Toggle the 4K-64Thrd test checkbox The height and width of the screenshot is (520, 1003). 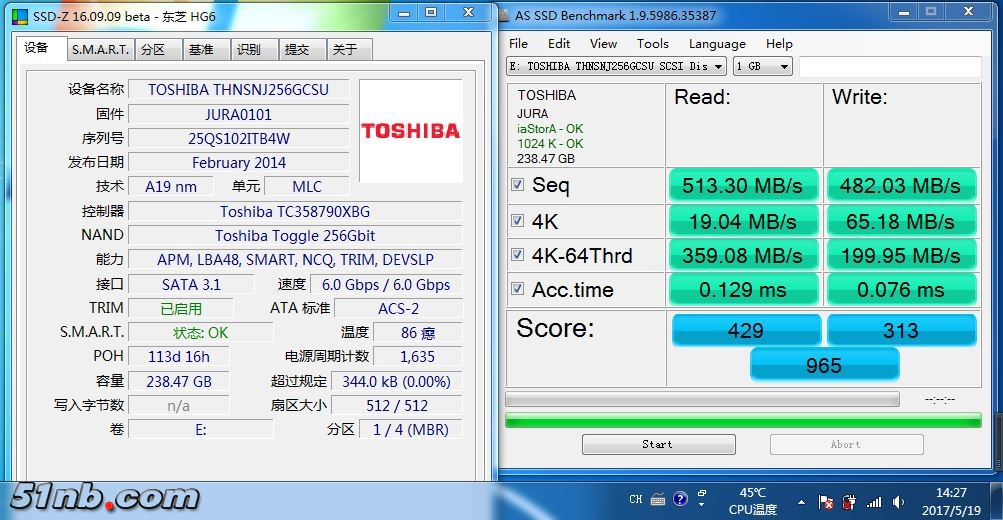518,255
